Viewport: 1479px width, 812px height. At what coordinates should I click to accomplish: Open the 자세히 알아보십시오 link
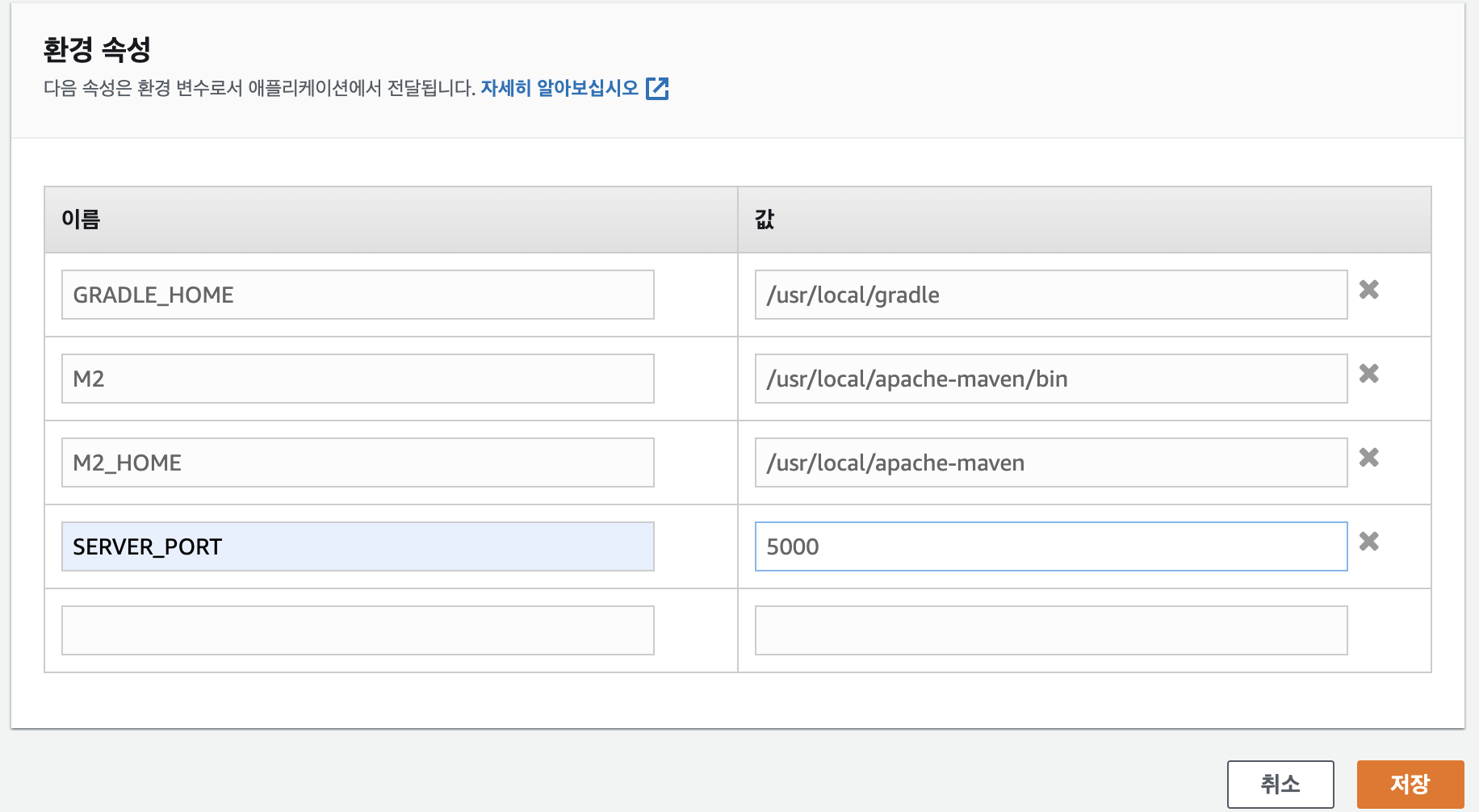coord(559,88)
